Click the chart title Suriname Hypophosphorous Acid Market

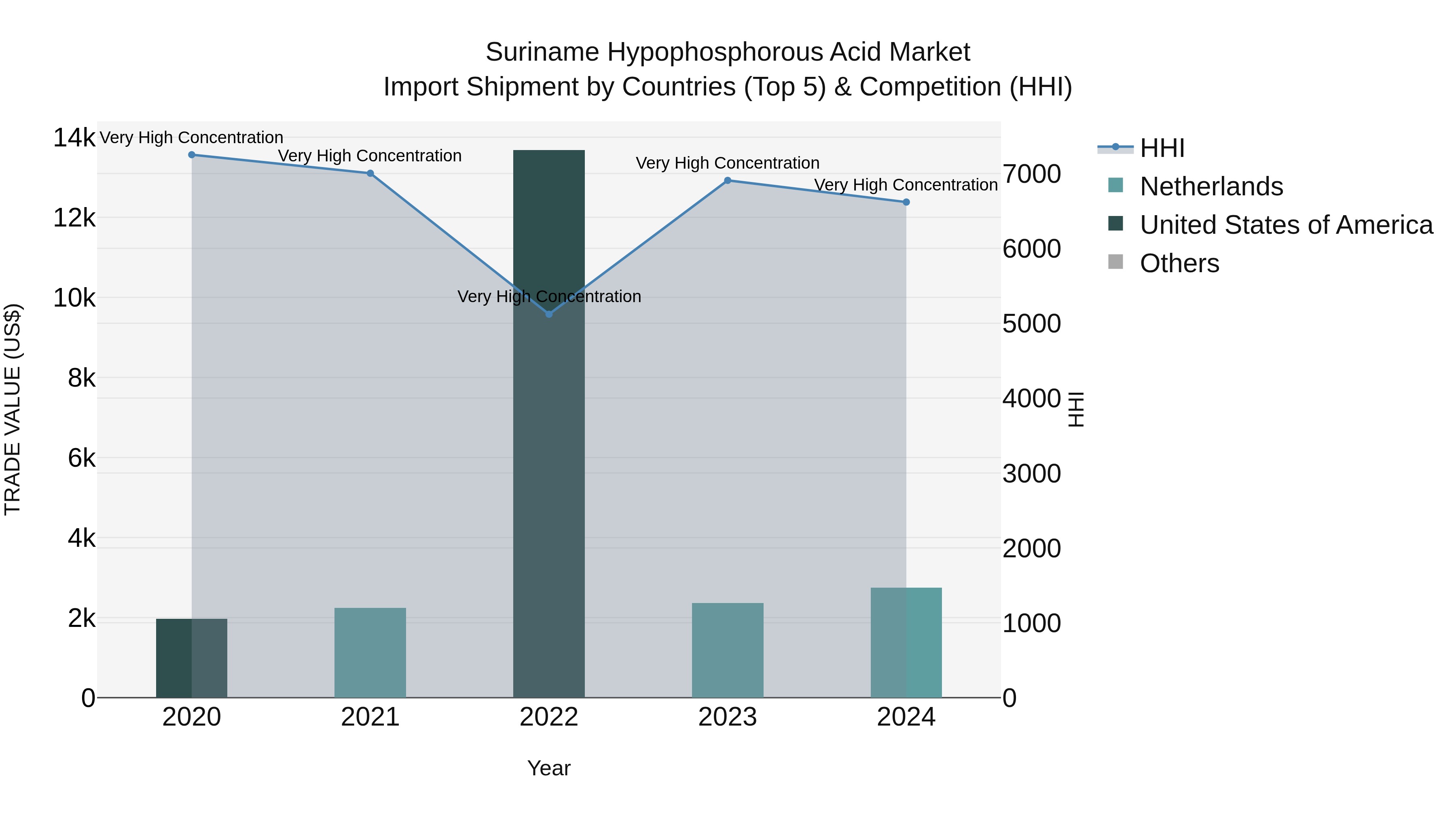click(x=728, y=52)
